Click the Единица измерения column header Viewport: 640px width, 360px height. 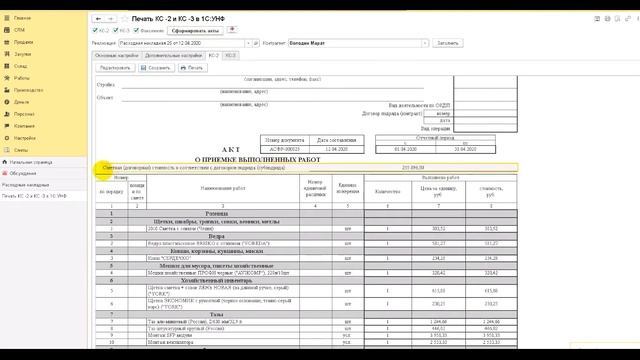point(348,189)
